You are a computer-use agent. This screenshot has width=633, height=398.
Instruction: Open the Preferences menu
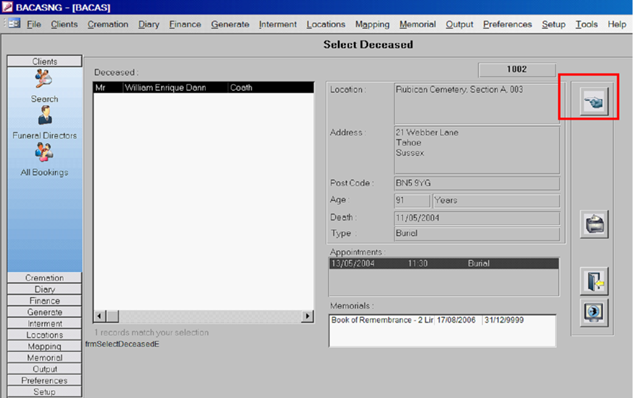pyautogui.click(x=507, y=24)
